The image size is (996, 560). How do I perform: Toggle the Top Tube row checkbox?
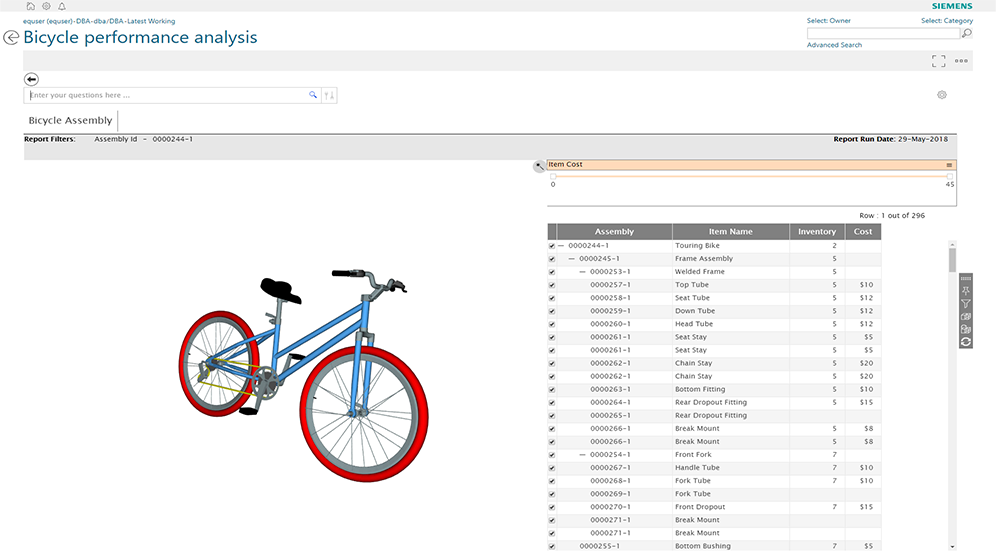point(551,285)
